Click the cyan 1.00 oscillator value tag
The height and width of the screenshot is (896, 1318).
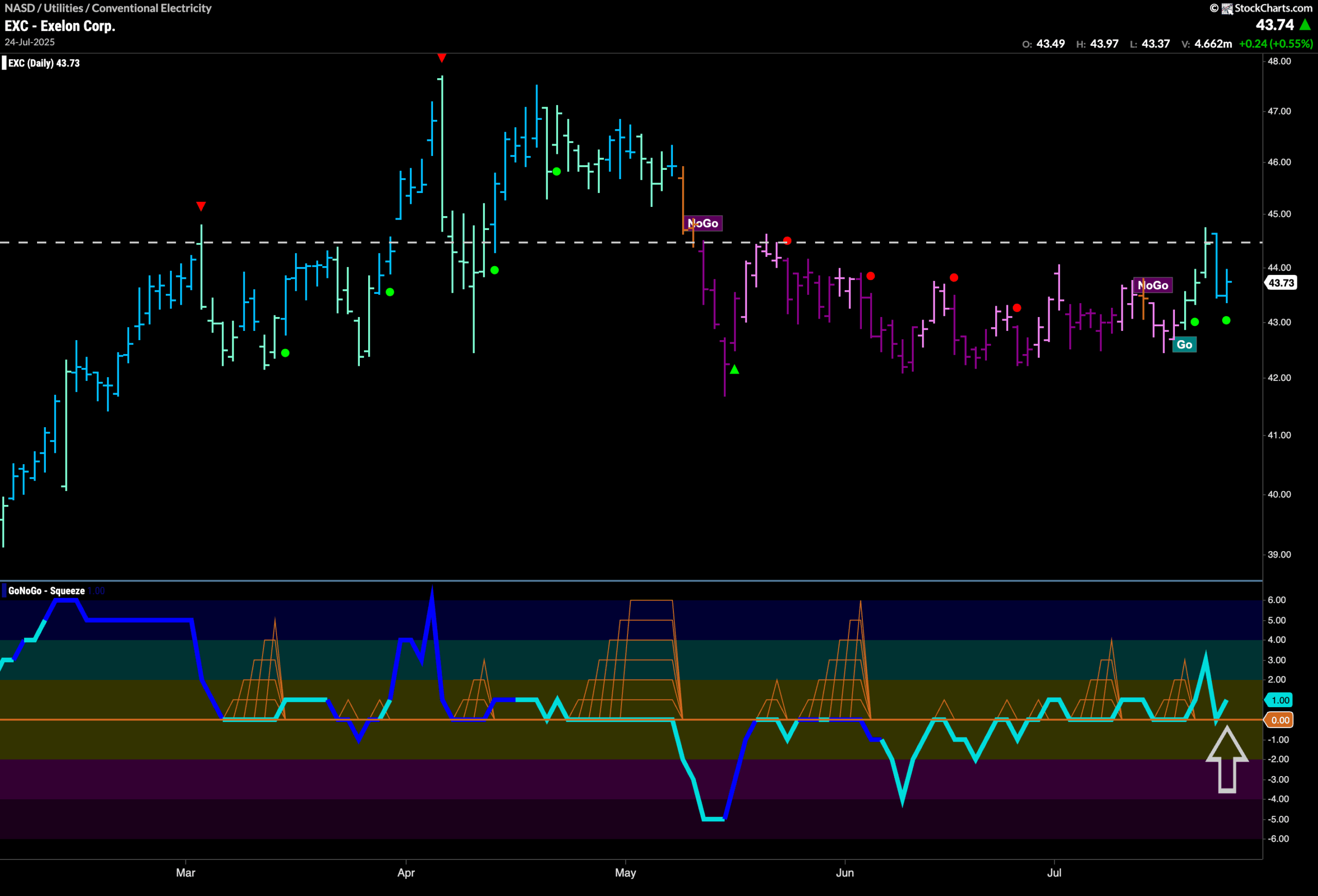[1280, 700]
